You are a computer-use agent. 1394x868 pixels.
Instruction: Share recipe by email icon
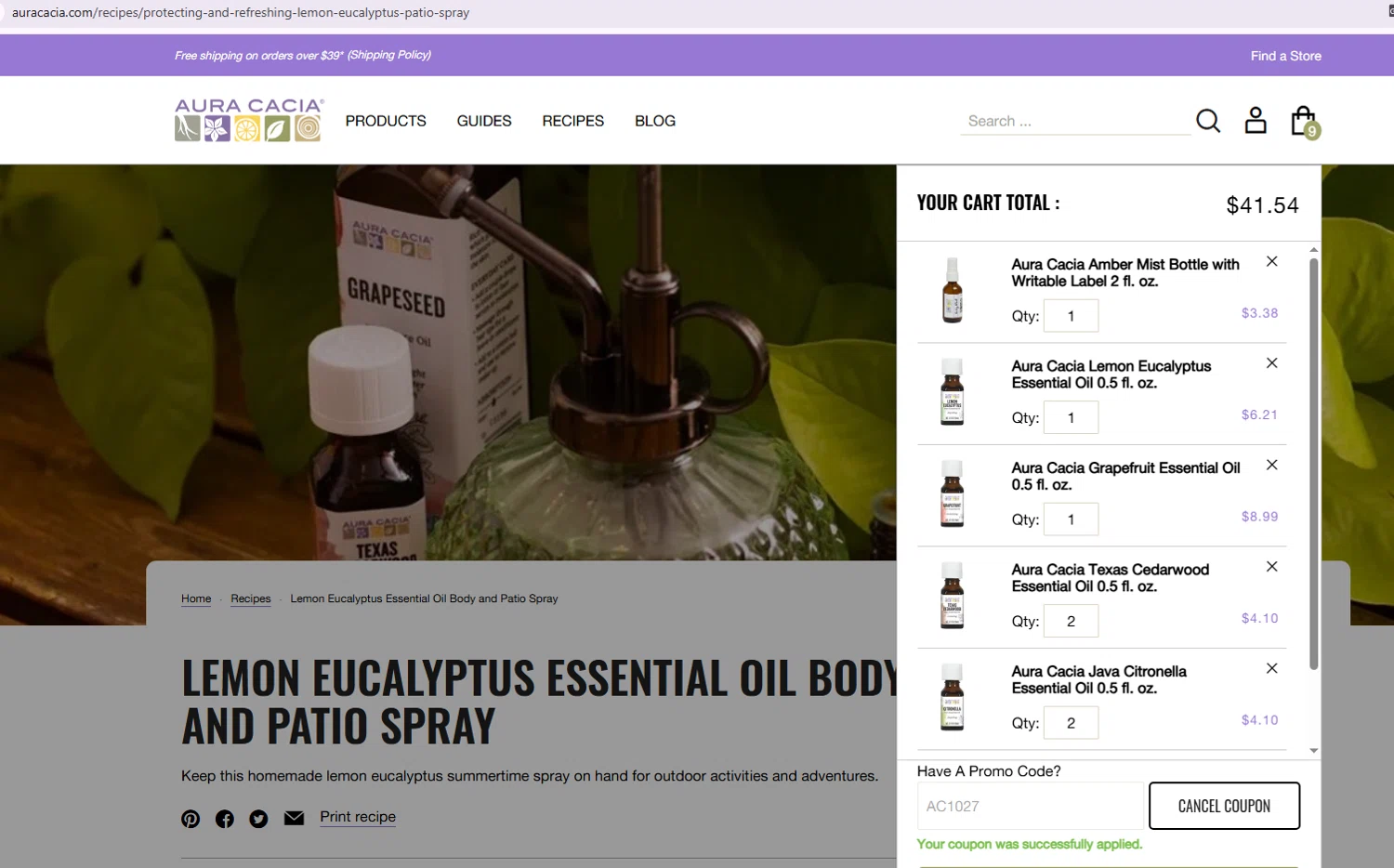294,818
